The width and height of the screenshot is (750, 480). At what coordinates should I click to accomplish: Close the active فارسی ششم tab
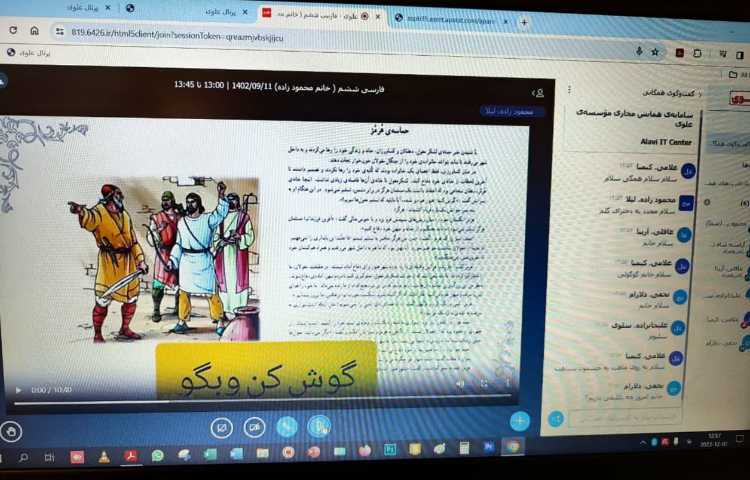tap(378, 17)
